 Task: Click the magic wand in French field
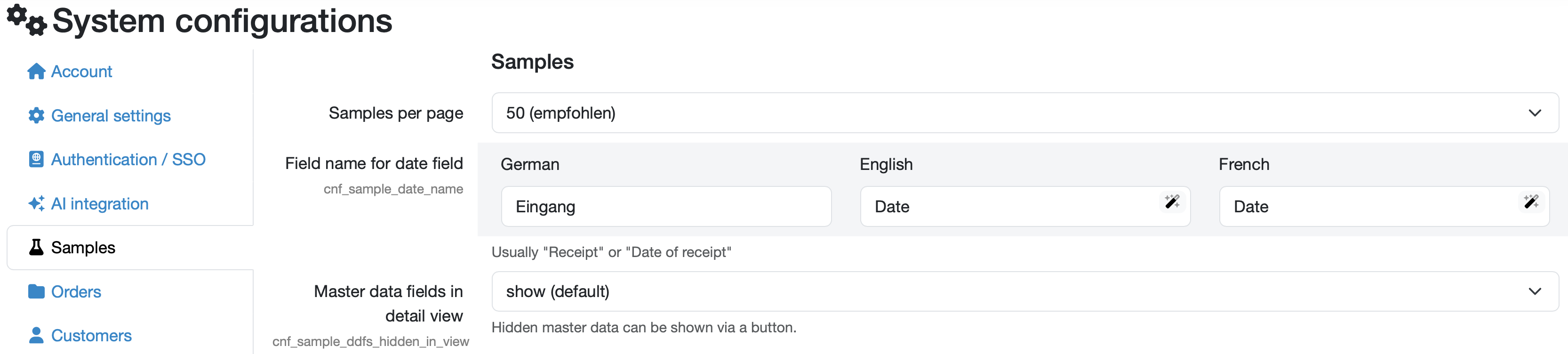[1531, 201]
